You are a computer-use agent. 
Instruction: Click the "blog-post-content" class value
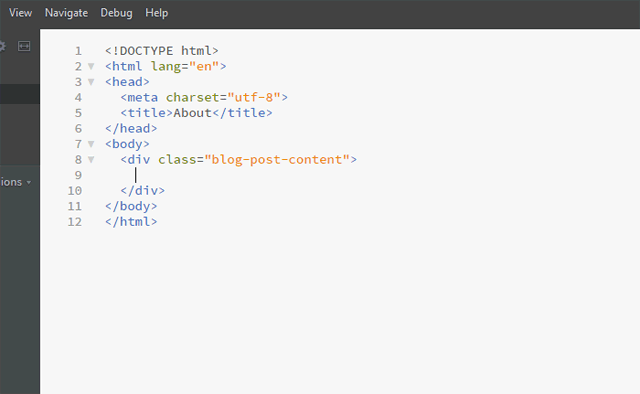[x=277, y=159]
